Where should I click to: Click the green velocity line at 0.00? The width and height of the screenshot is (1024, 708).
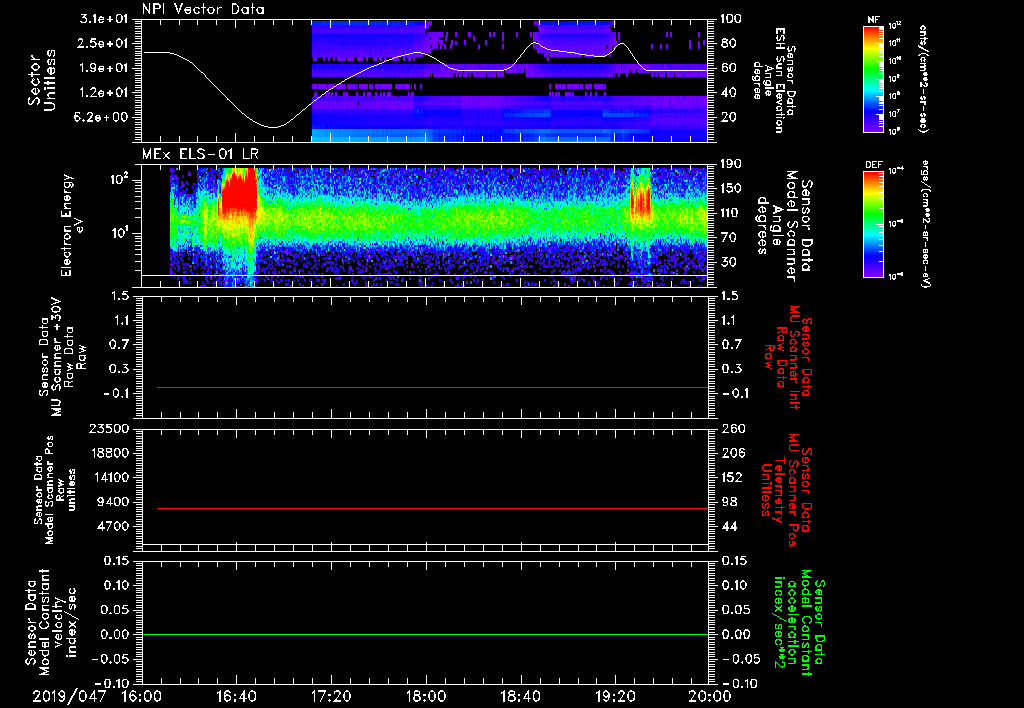pos(425,634)
